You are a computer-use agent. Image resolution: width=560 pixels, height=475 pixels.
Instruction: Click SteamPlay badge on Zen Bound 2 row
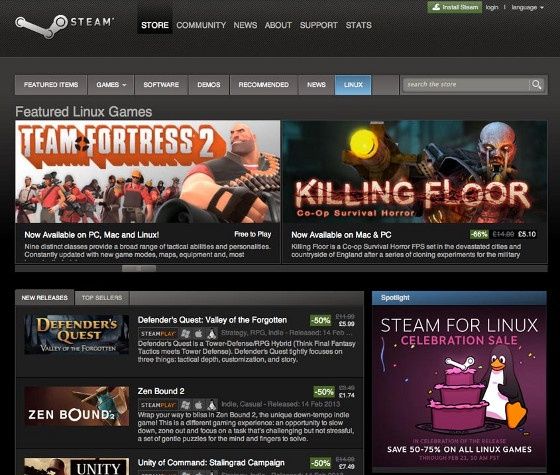pos(158,405)
